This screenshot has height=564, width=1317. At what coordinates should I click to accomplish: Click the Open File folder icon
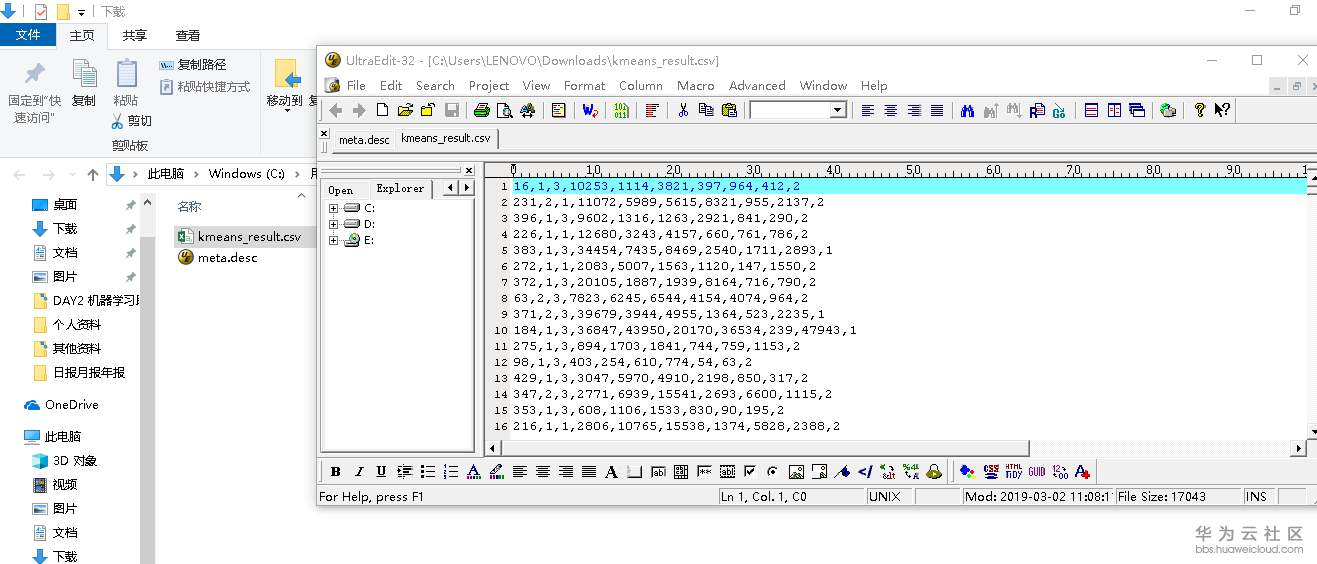406,110
